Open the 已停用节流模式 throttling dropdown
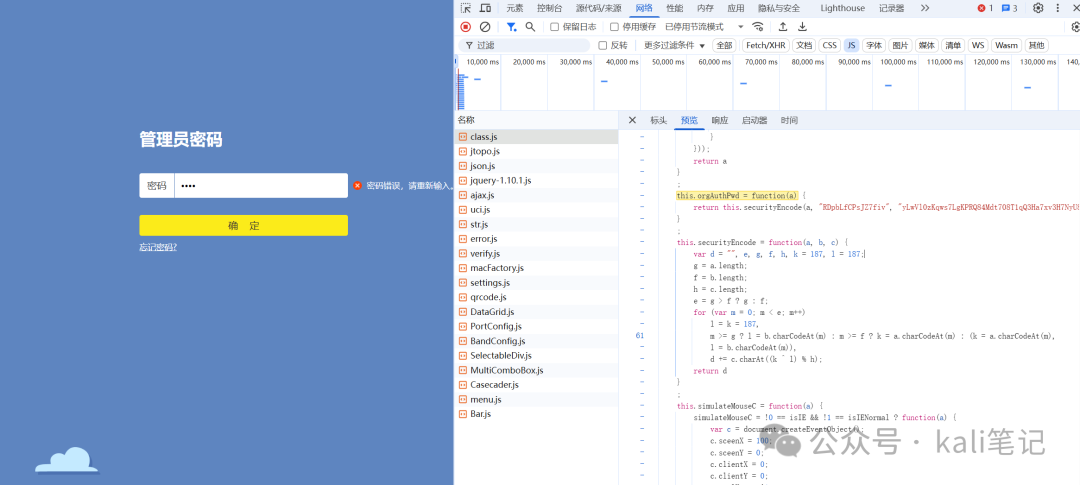 point(704,27)
